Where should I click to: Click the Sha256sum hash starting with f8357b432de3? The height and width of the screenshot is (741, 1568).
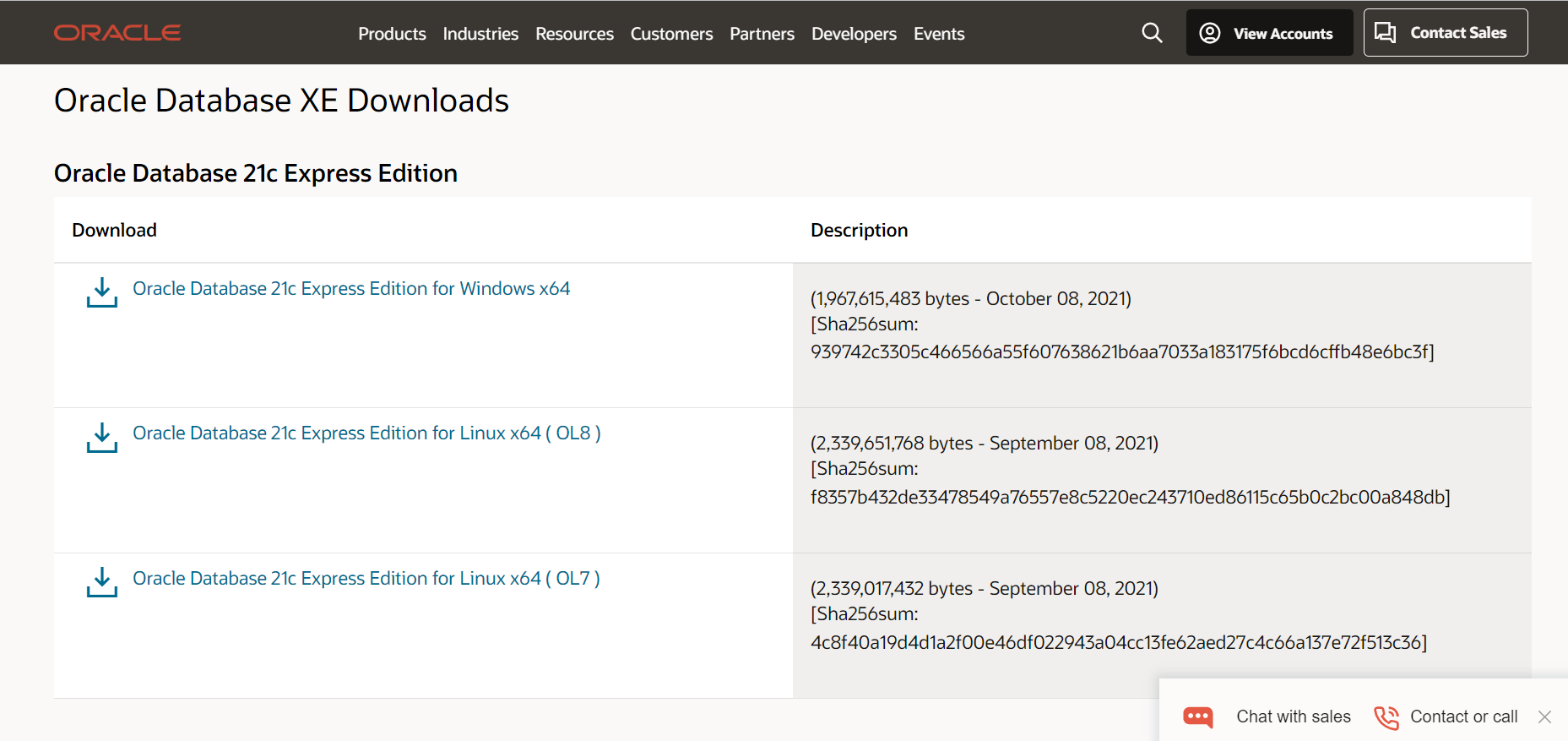pyautogui.click(x=1131, y=498)
